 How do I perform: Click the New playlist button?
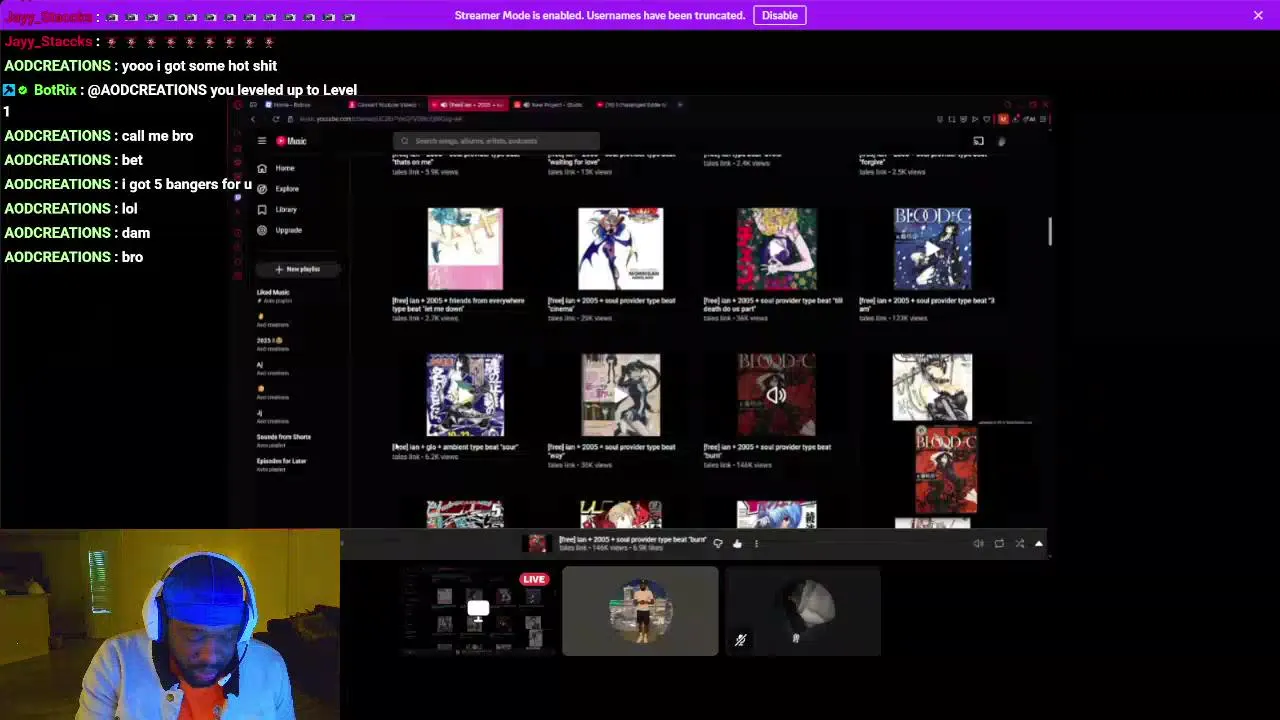click(x=297, y=269)
